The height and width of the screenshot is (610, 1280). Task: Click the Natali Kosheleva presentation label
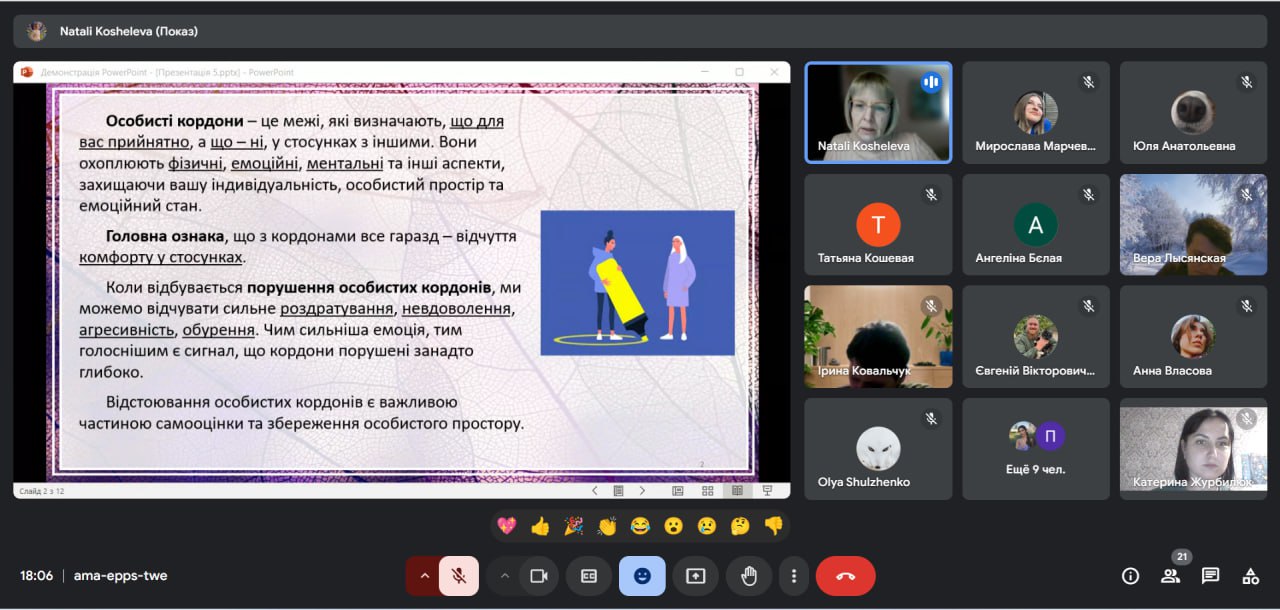coord(128,31)
